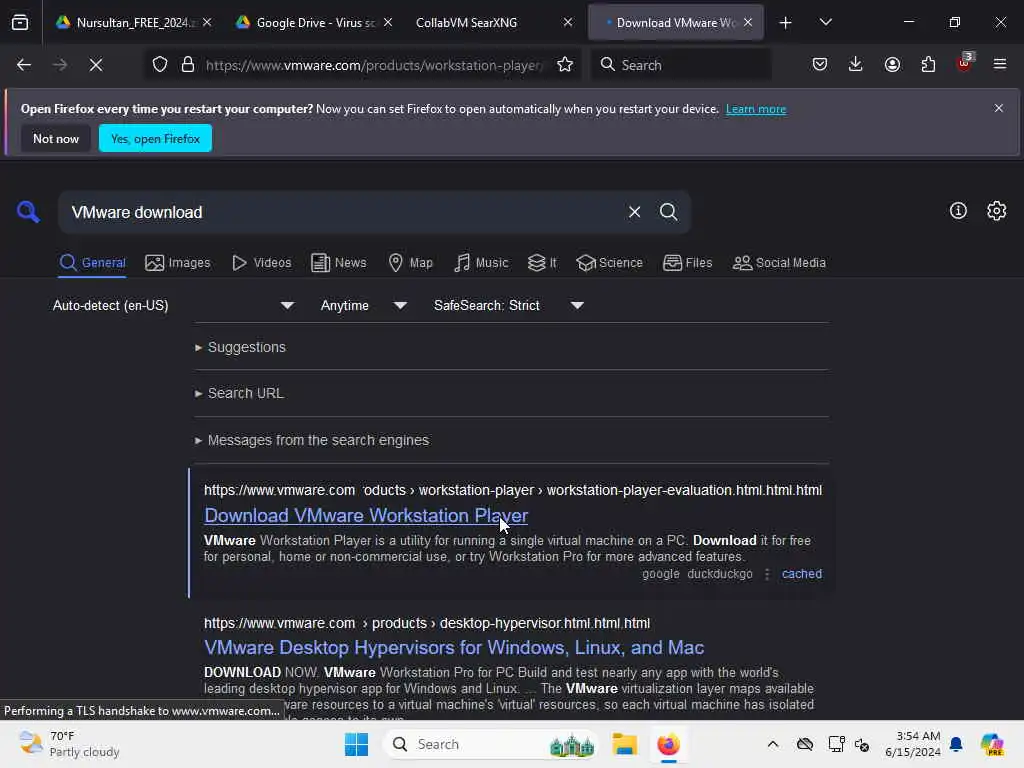Screen dimensions: 1024x768
Task: Open the Firefox account menu
Action: pyautogui.click(x=892, y=65)
